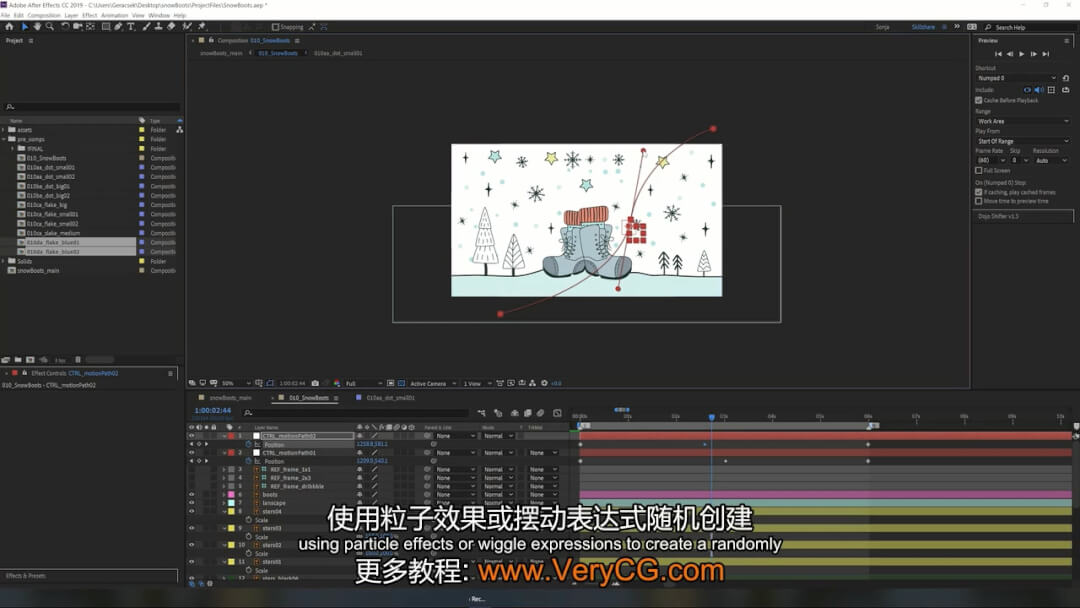Expand the REF_frame_1x1 layer
The width and height of the screenshot is (1080, 608).
click(224, 470)
